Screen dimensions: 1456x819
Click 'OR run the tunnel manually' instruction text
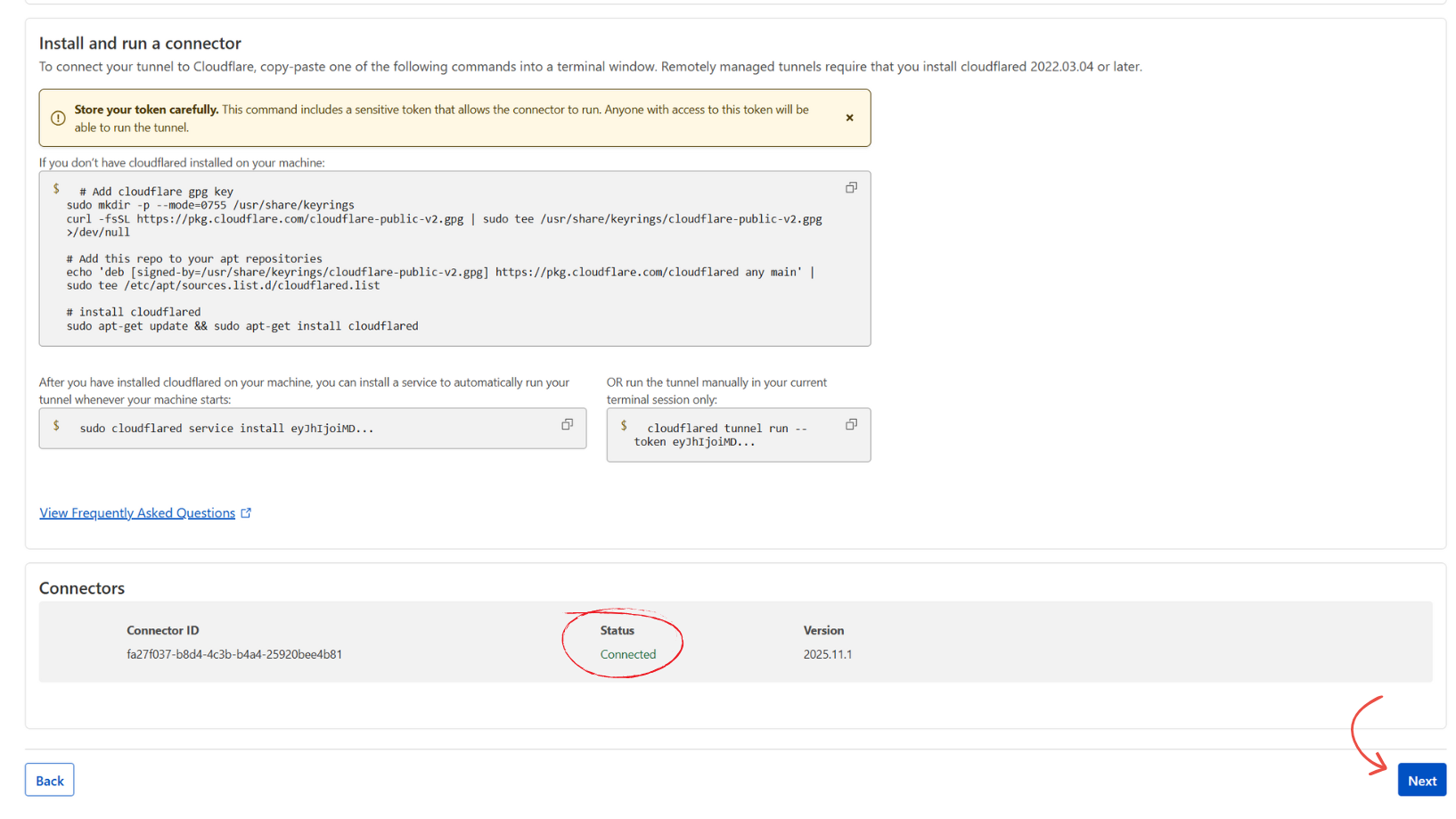click(716, 391)
